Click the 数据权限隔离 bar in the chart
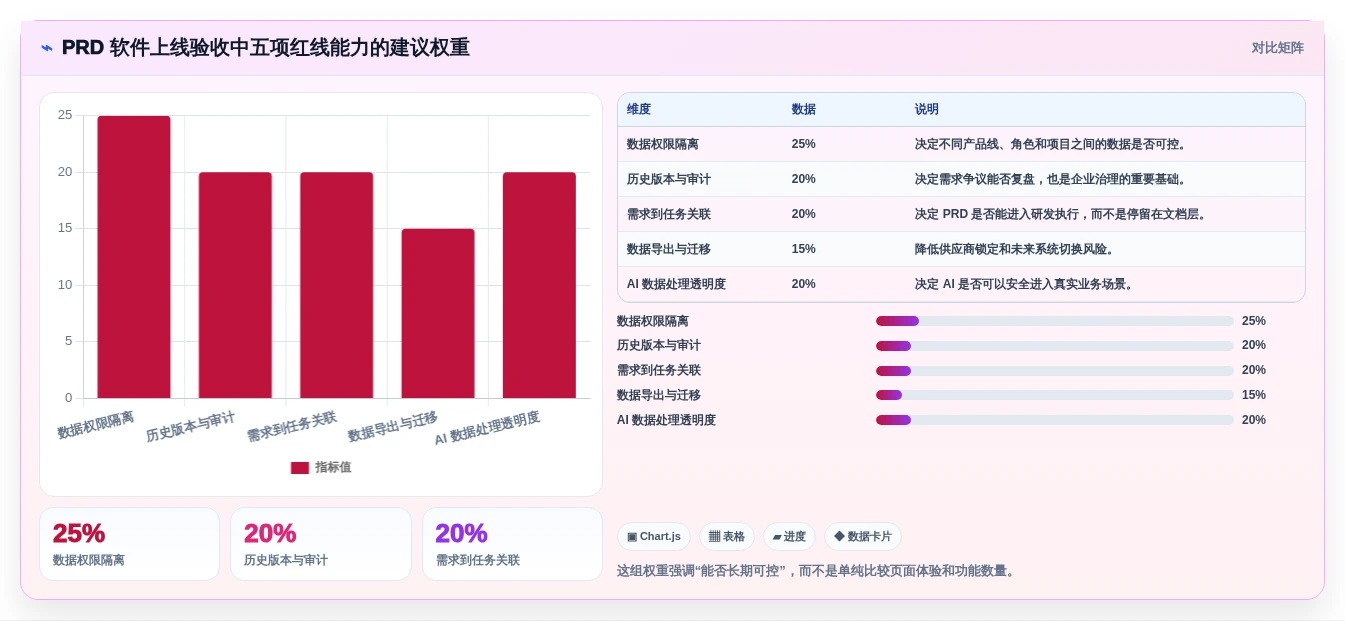Image resolution: width=1345 pixels, height=621 pixels. [x=134, y=257]
